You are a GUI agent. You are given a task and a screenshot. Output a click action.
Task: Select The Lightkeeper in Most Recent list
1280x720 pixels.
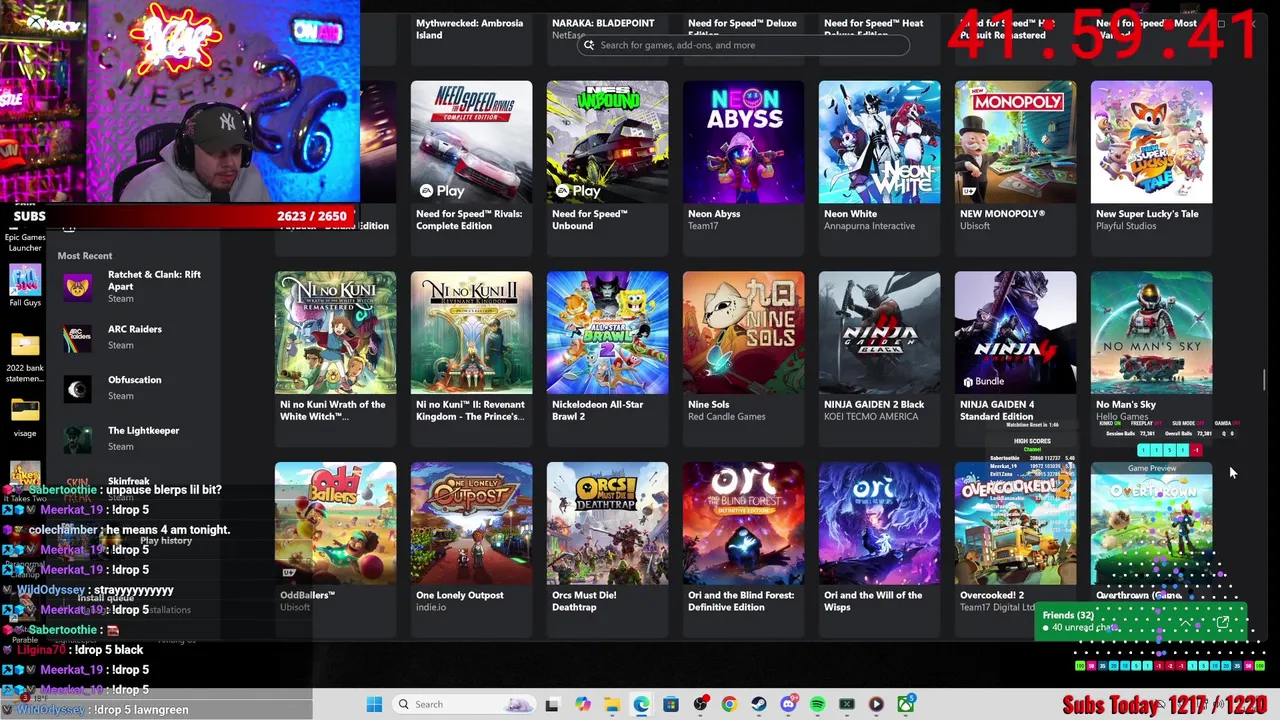click(x=143, y=431)
